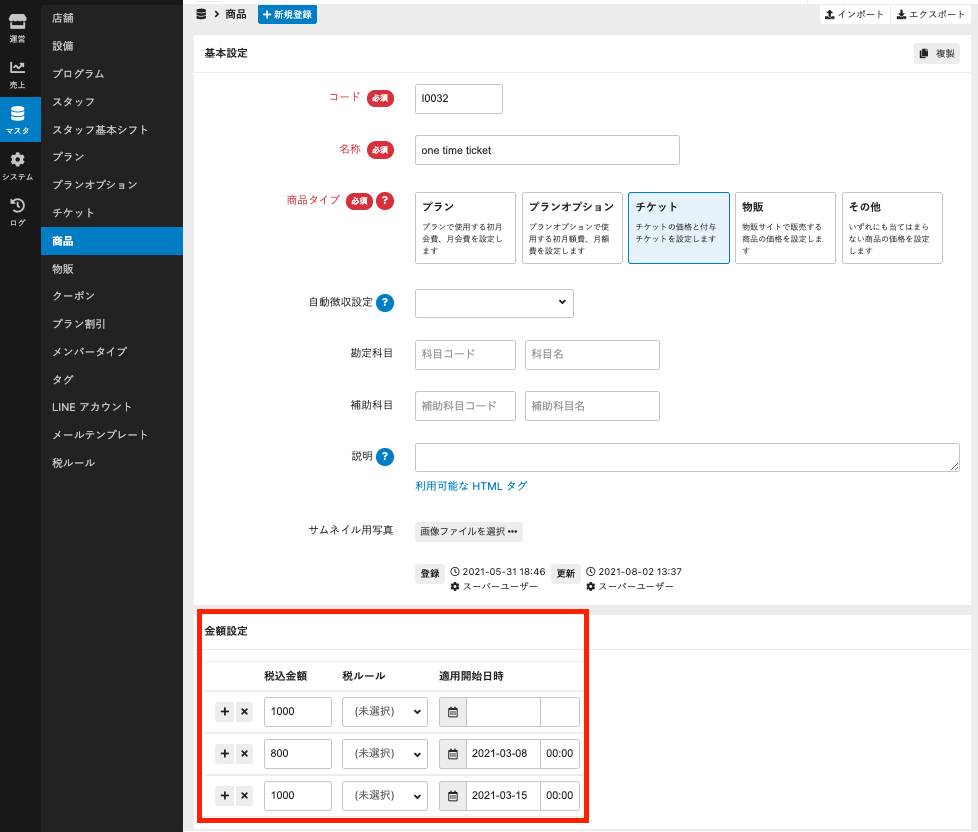
Task: Open メールテンプレート menu item
Action: [100, 435]
